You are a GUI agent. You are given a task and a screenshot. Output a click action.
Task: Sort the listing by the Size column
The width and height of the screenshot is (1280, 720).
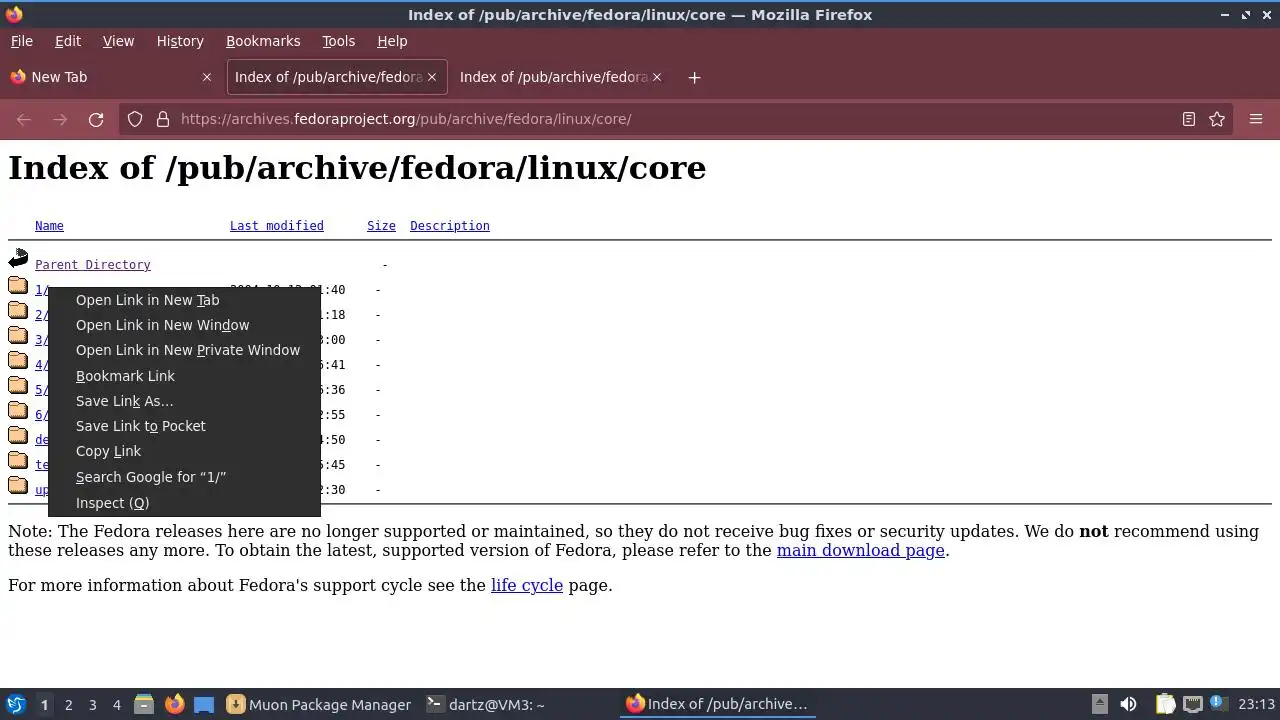(x=381, y=226)
